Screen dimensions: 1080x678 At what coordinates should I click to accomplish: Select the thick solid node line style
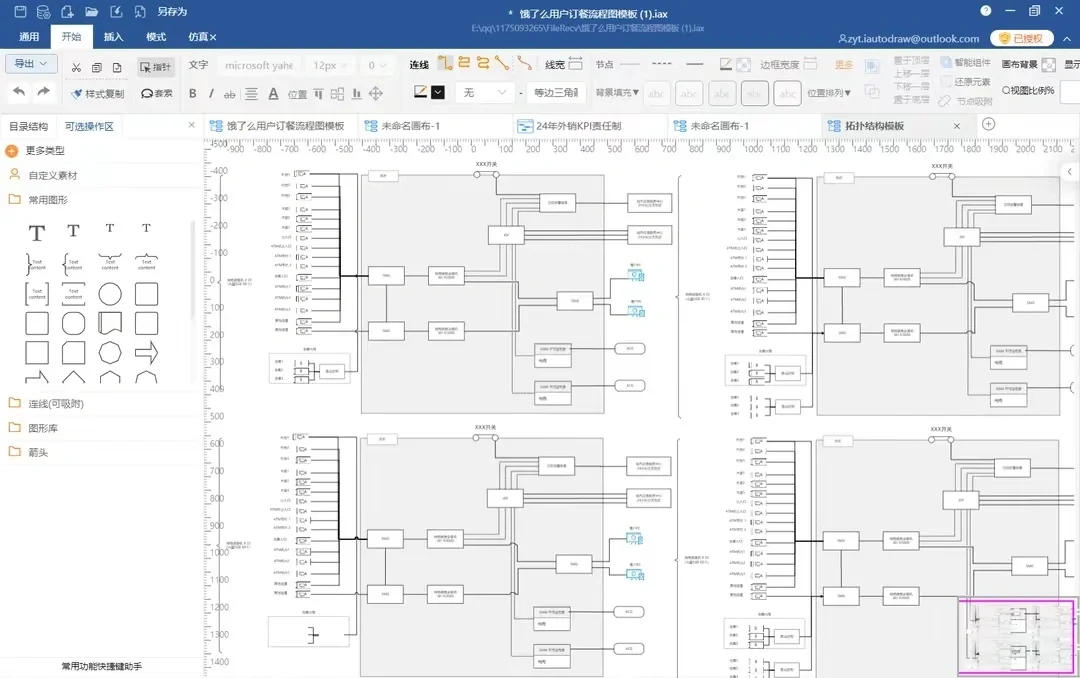(x=695, y=64)
